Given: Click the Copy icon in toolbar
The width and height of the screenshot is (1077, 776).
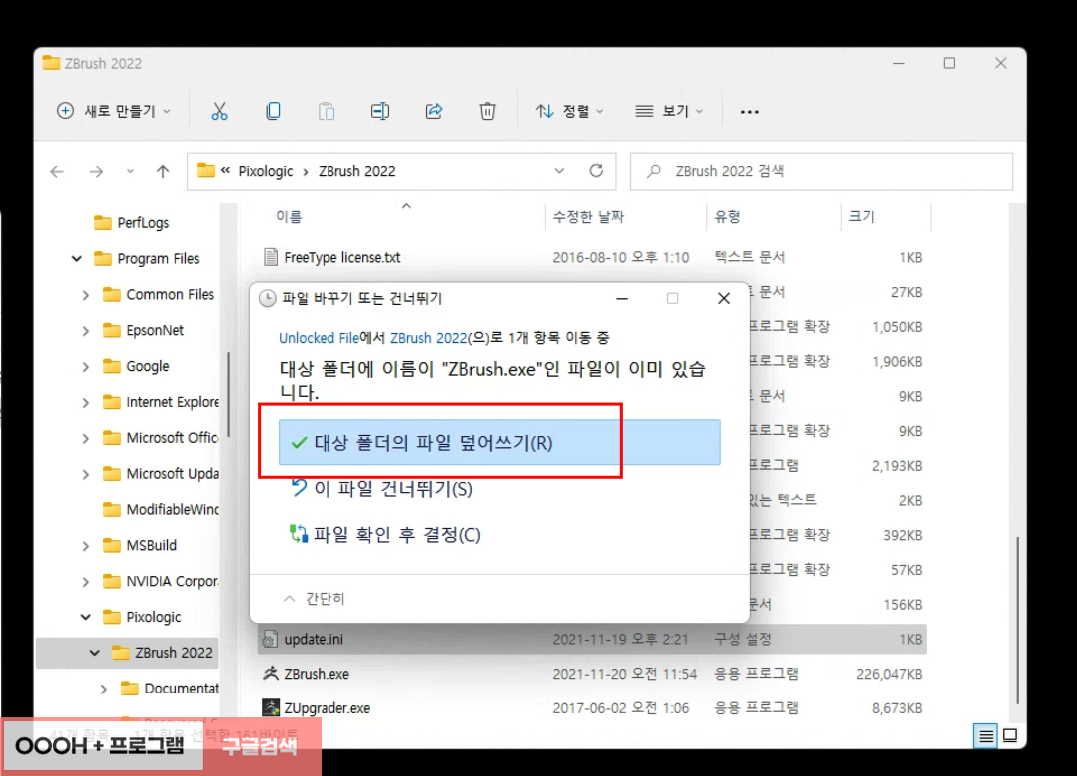Looking at the screenshot, I should pos(273,111).
